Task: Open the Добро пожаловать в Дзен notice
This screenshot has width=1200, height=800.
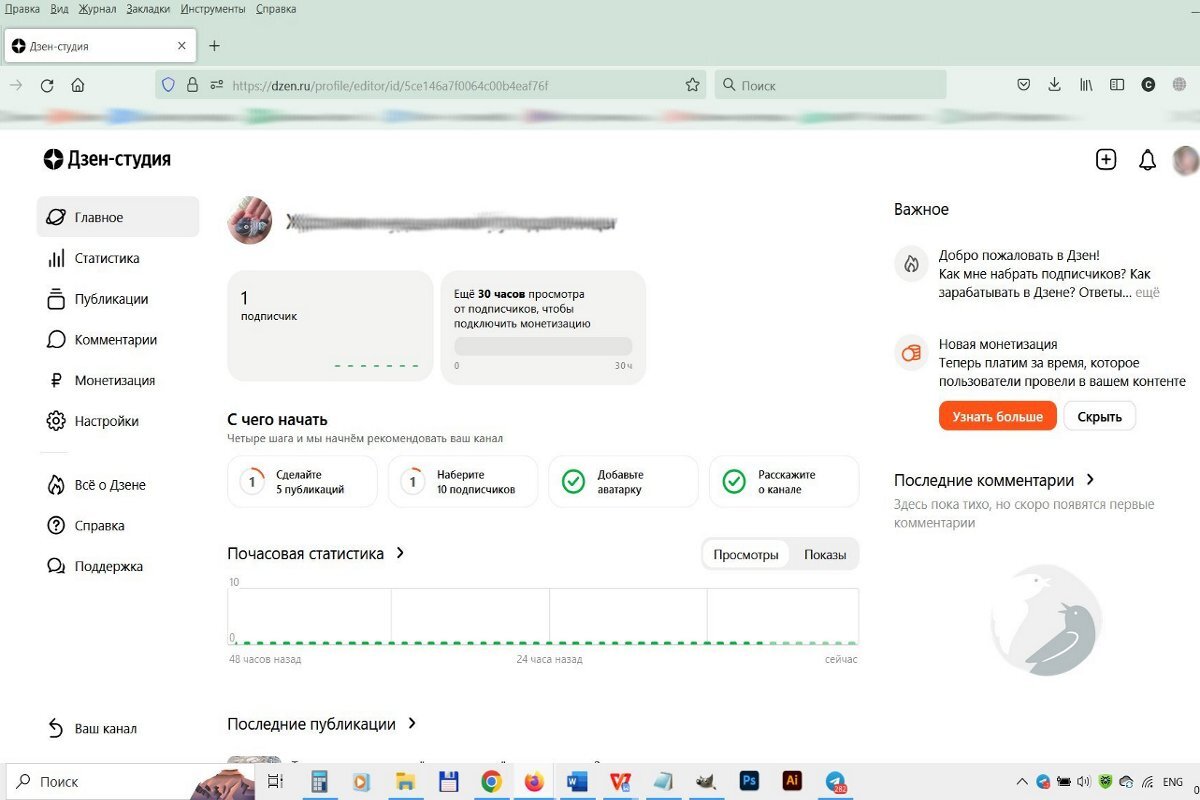Action: coord(1027,274)
